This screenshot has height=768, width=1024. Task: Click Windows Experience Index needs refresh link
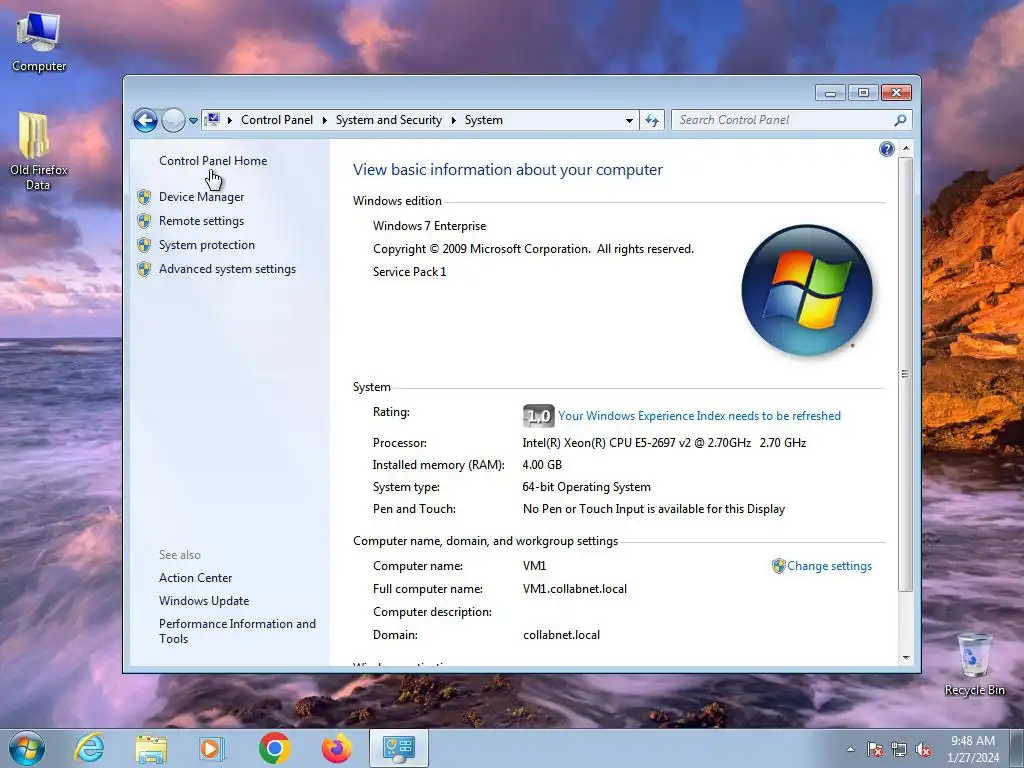tap(699, 416)
